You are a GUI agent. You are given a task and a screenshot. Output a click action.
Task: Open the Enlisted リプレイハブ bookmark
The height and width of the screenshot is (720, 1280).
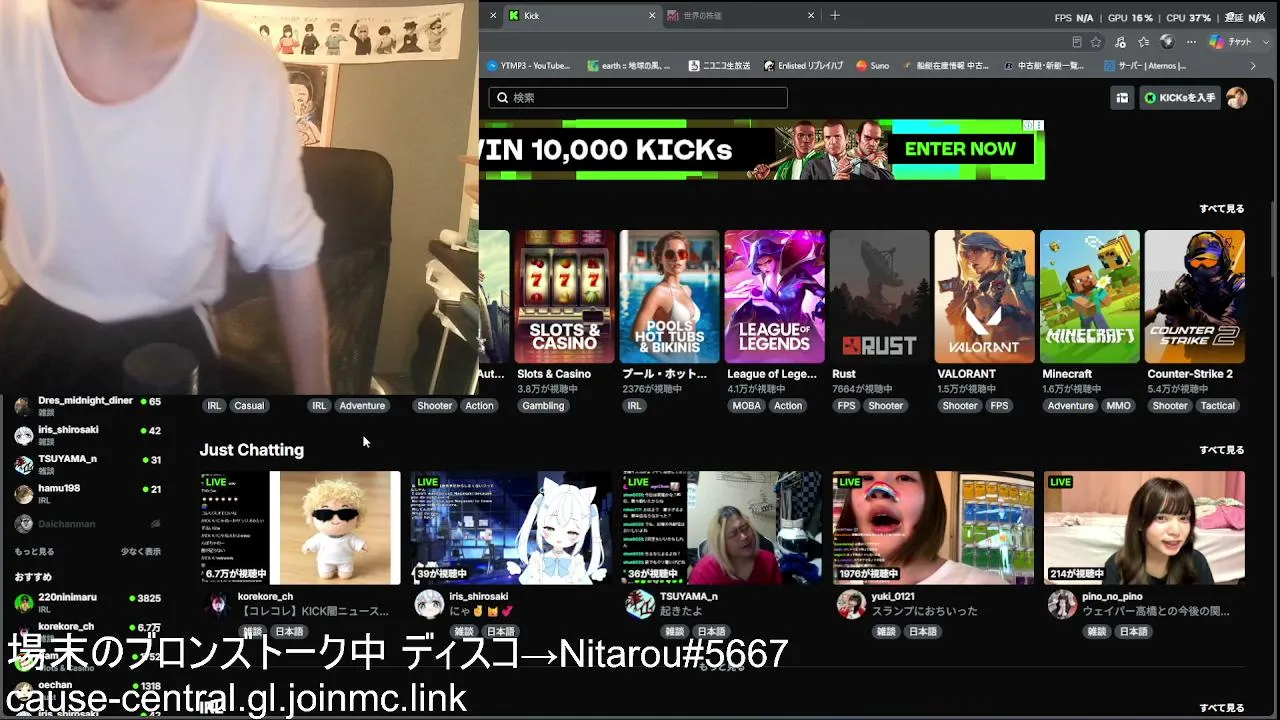click(x=805, y=66)
